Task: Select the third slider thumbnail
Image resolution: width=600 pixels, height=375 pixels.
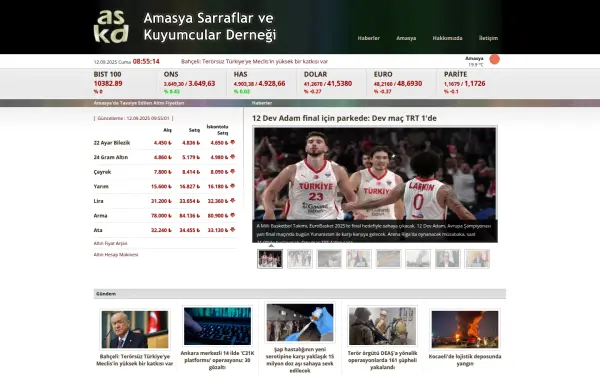Action: (x=329, y=259)
